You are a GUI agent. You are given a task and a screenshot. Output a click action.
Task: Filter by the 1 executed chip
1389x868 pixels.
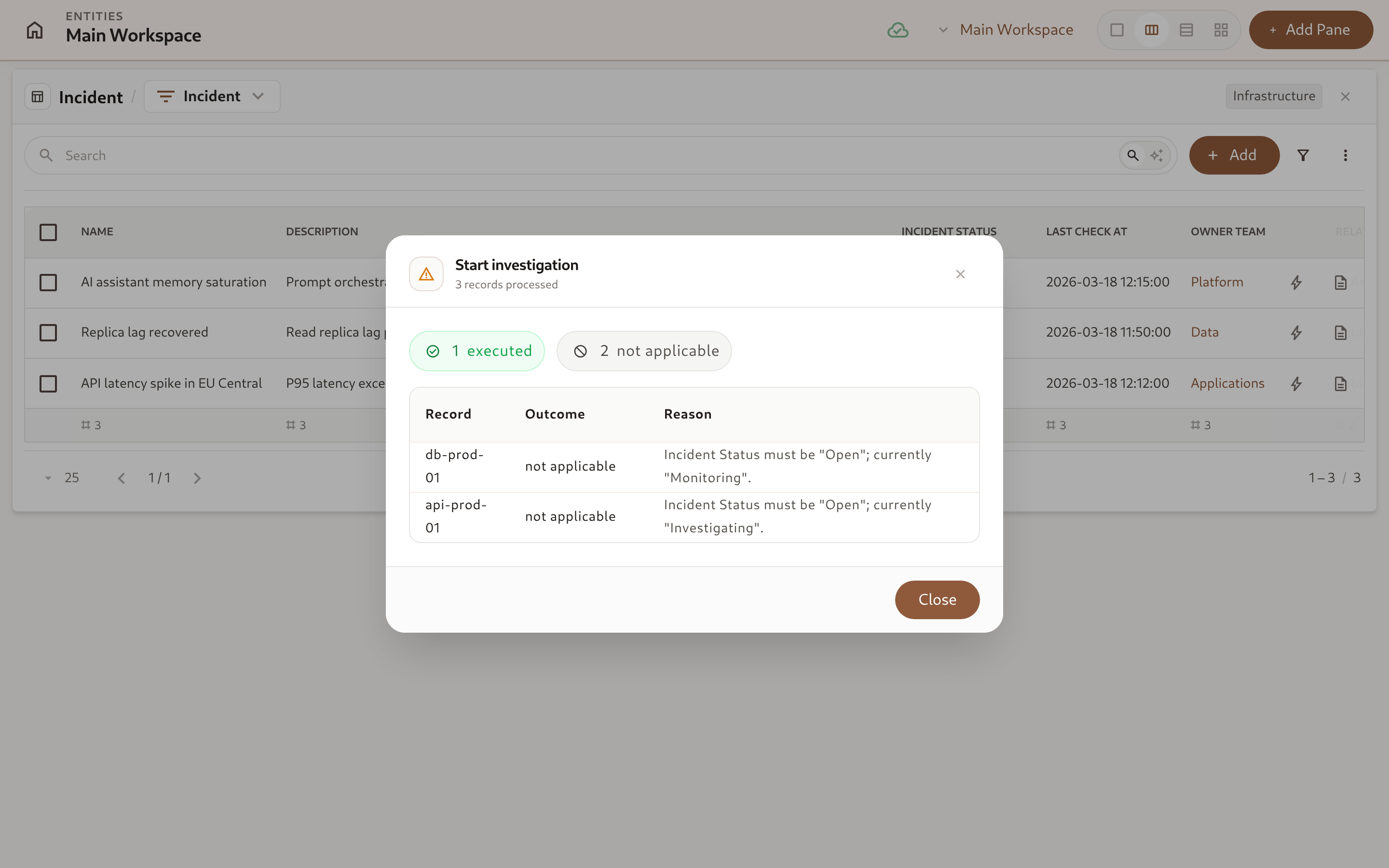477,351
